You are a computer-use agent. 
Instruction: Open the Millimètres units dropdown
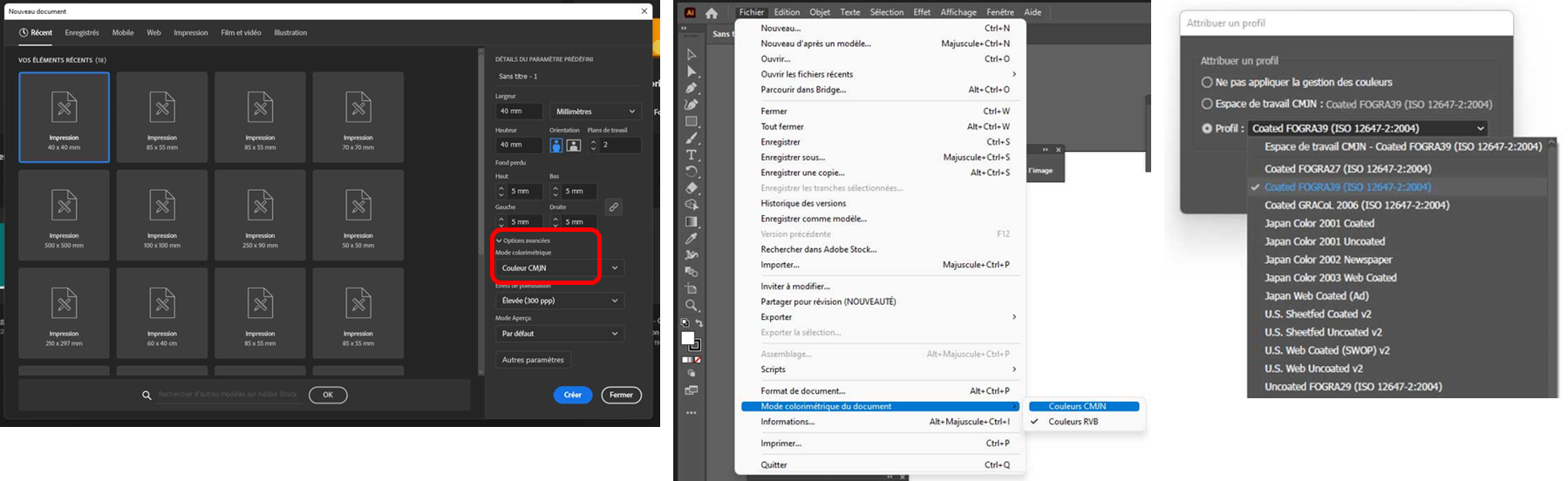(x=596, y=112)
